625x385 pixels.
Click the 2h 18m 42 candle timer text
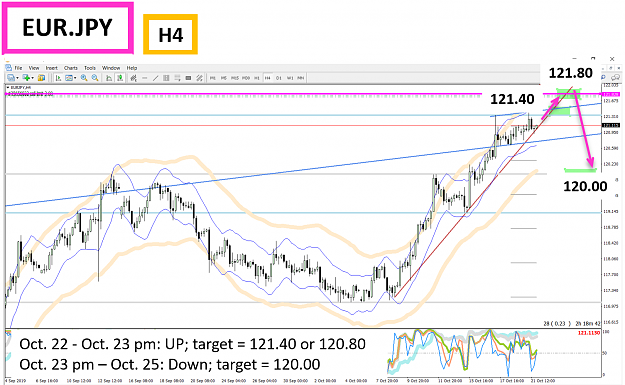pyautogui.click(x=588, y=324)
